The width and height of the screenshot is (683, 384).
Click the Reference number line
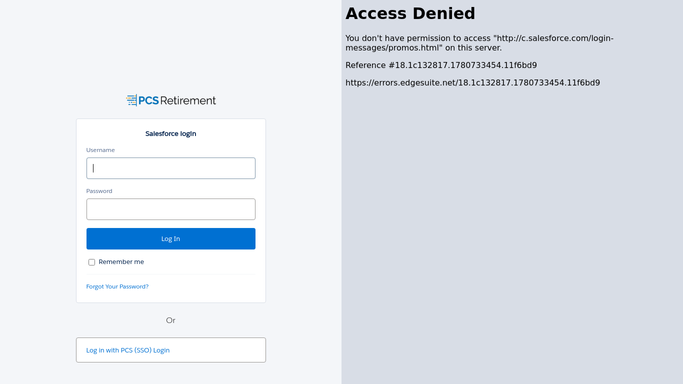(x=441, y=65)
